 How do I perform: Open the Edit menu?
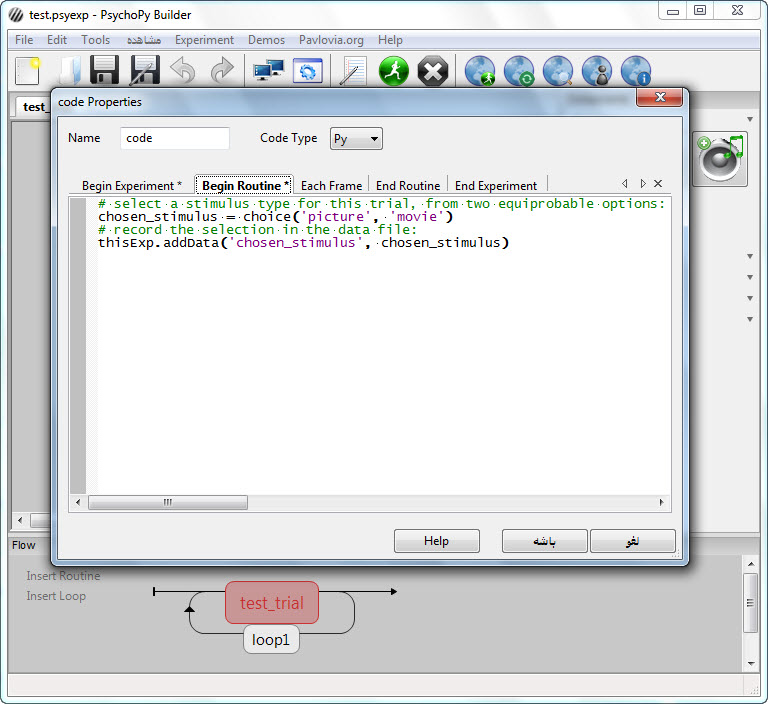(57, 40)
